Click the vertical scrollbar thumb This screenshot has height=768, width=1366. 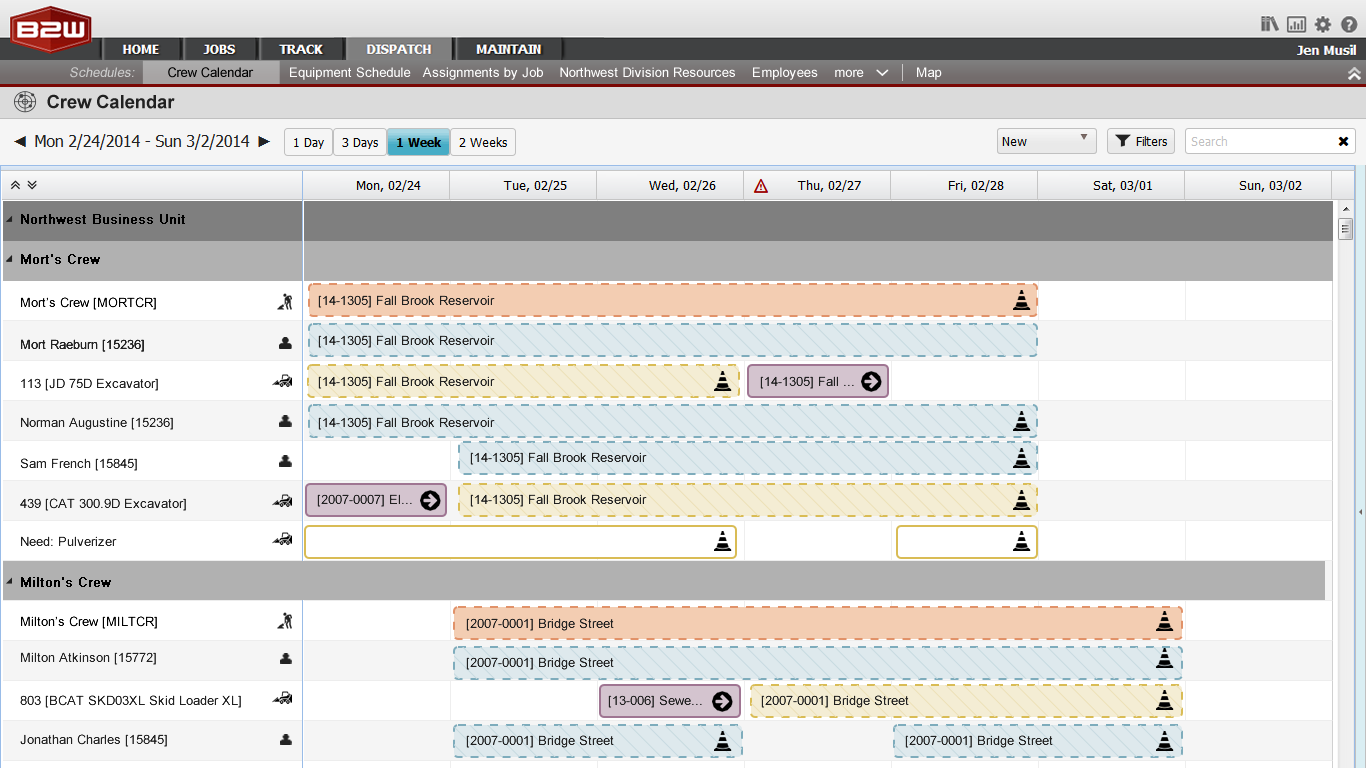[x=1345, y=229]
